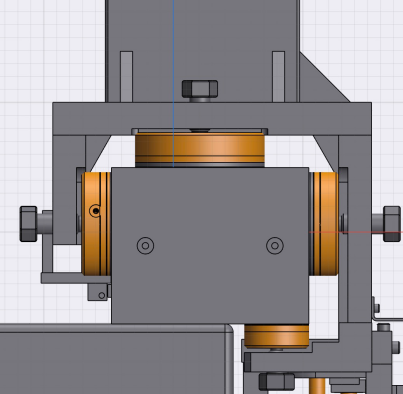
Task: Click the right side hex bolt head
Action: click(x=392, y=224)
